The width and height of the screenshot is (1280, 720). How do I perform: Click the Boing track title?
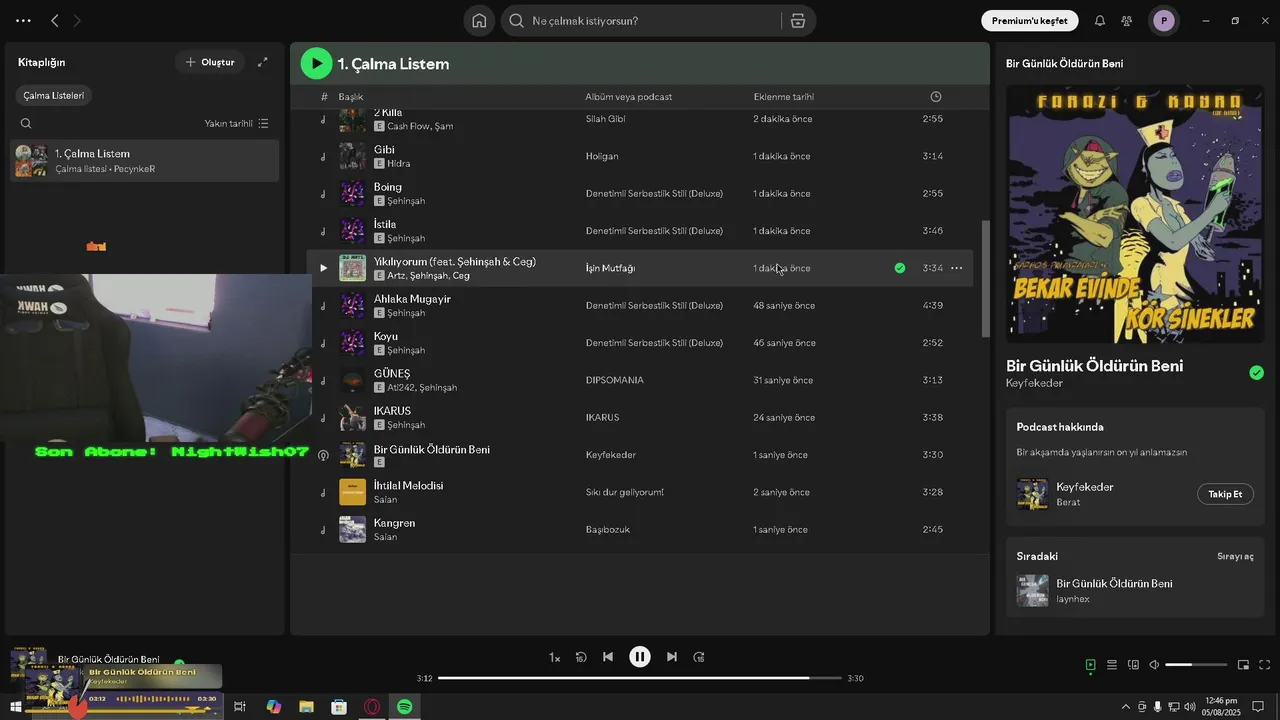pos(388,187)
